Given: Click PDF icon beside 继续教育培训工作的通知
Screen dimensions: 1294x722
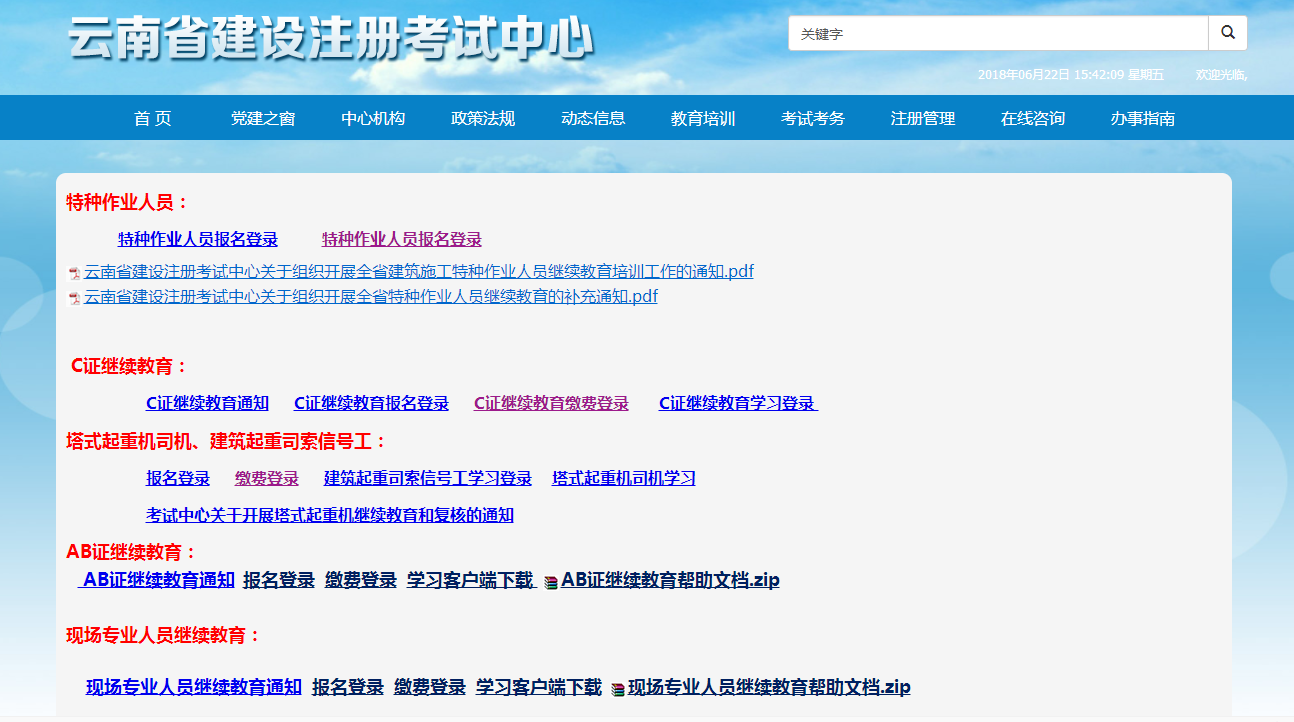Looking at the screenshot, I should coord(74,273).
